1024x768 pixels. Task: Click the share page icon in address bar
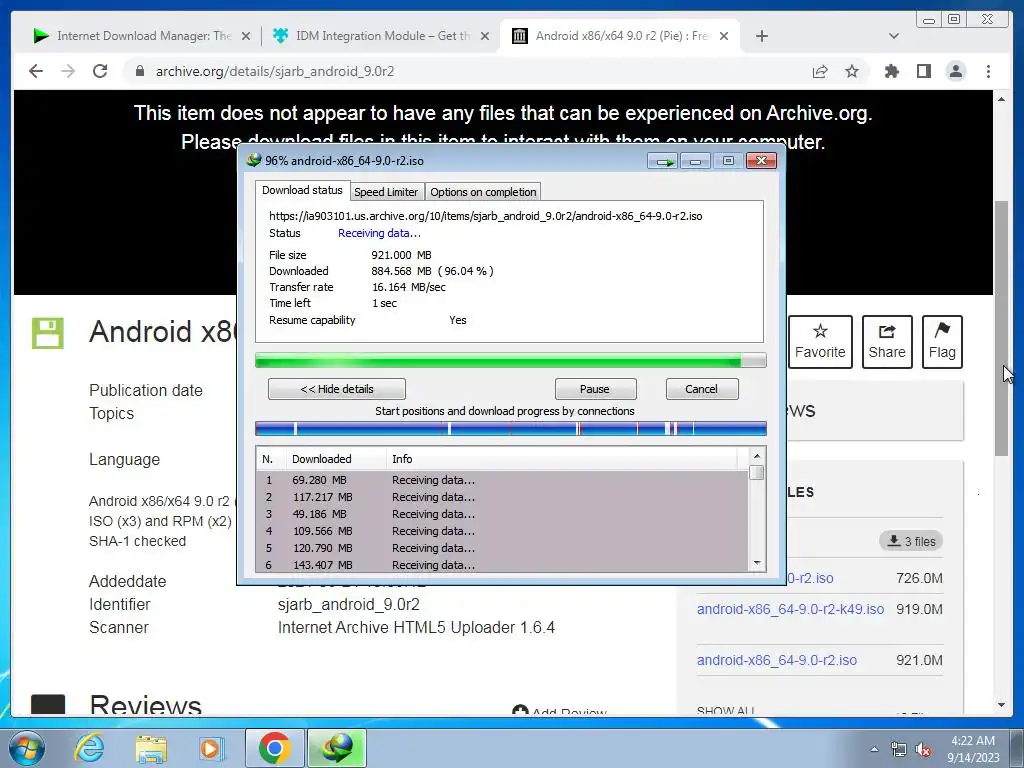pos(820,71)
